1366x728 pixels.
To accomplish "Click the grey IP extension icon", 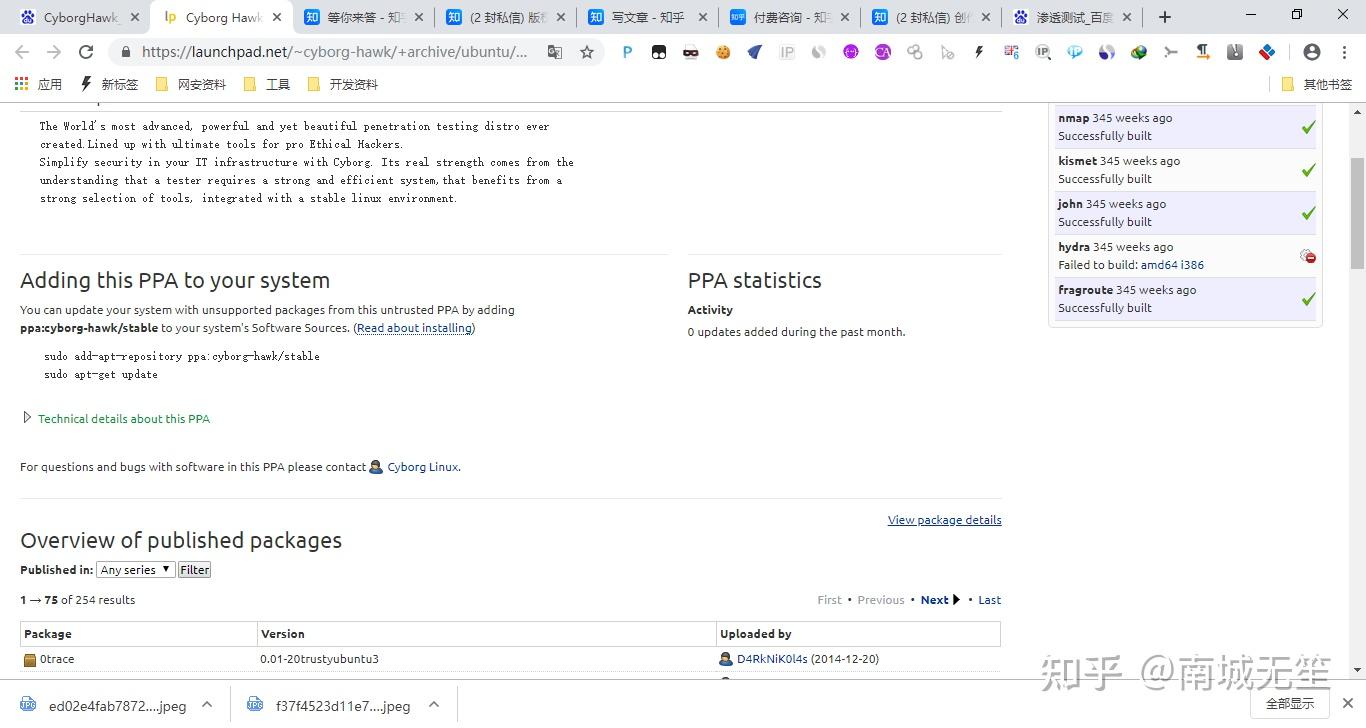I will coord(787,52).
